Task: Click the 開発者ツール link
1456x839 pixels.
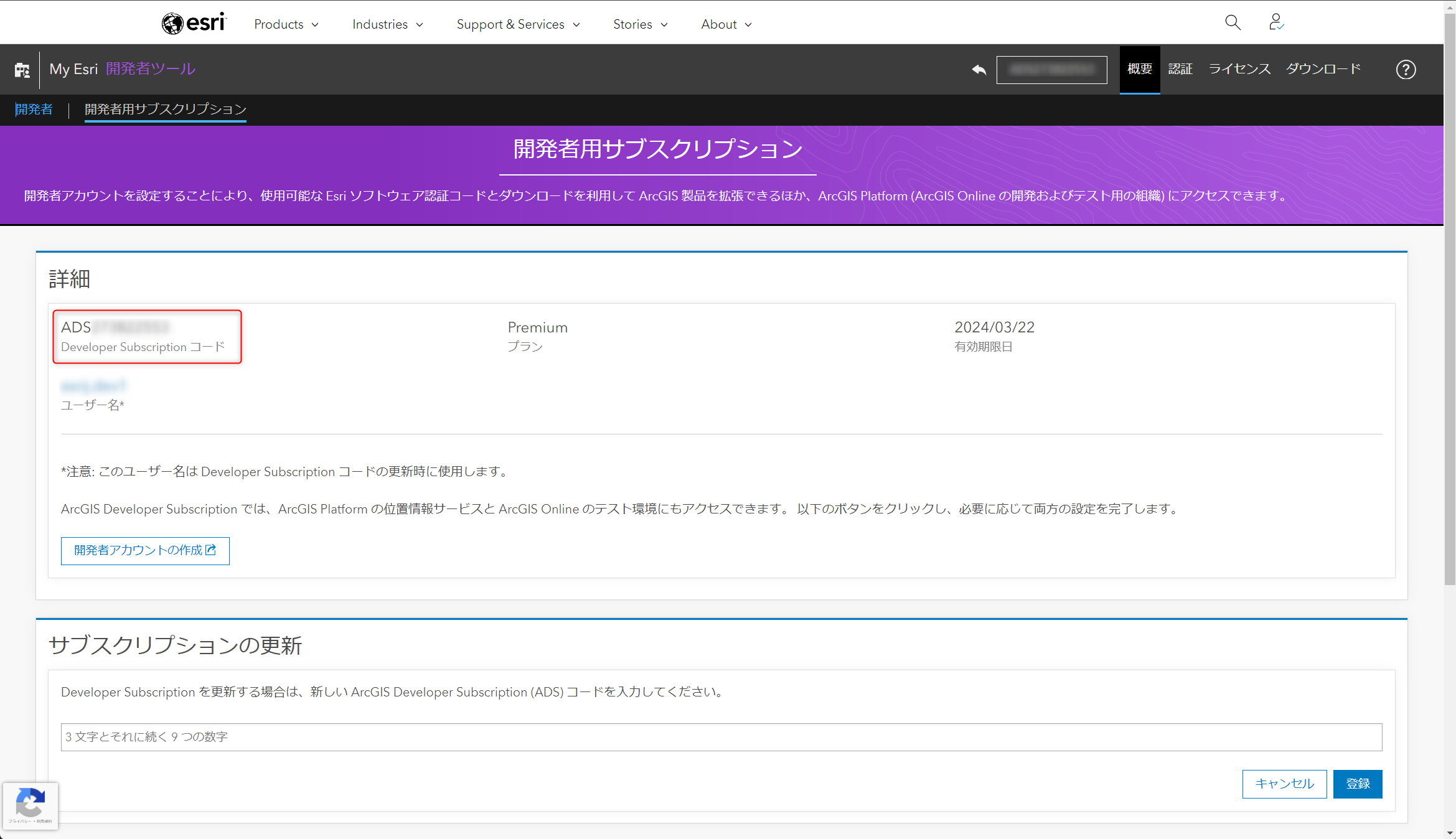Action: coord(151,69)
